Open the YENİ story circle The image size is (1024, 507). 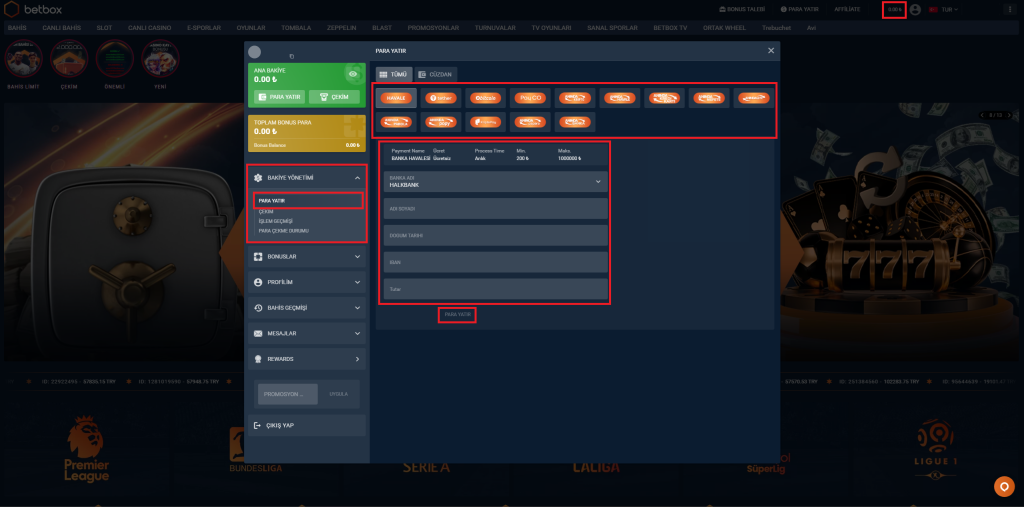(160, 59)
